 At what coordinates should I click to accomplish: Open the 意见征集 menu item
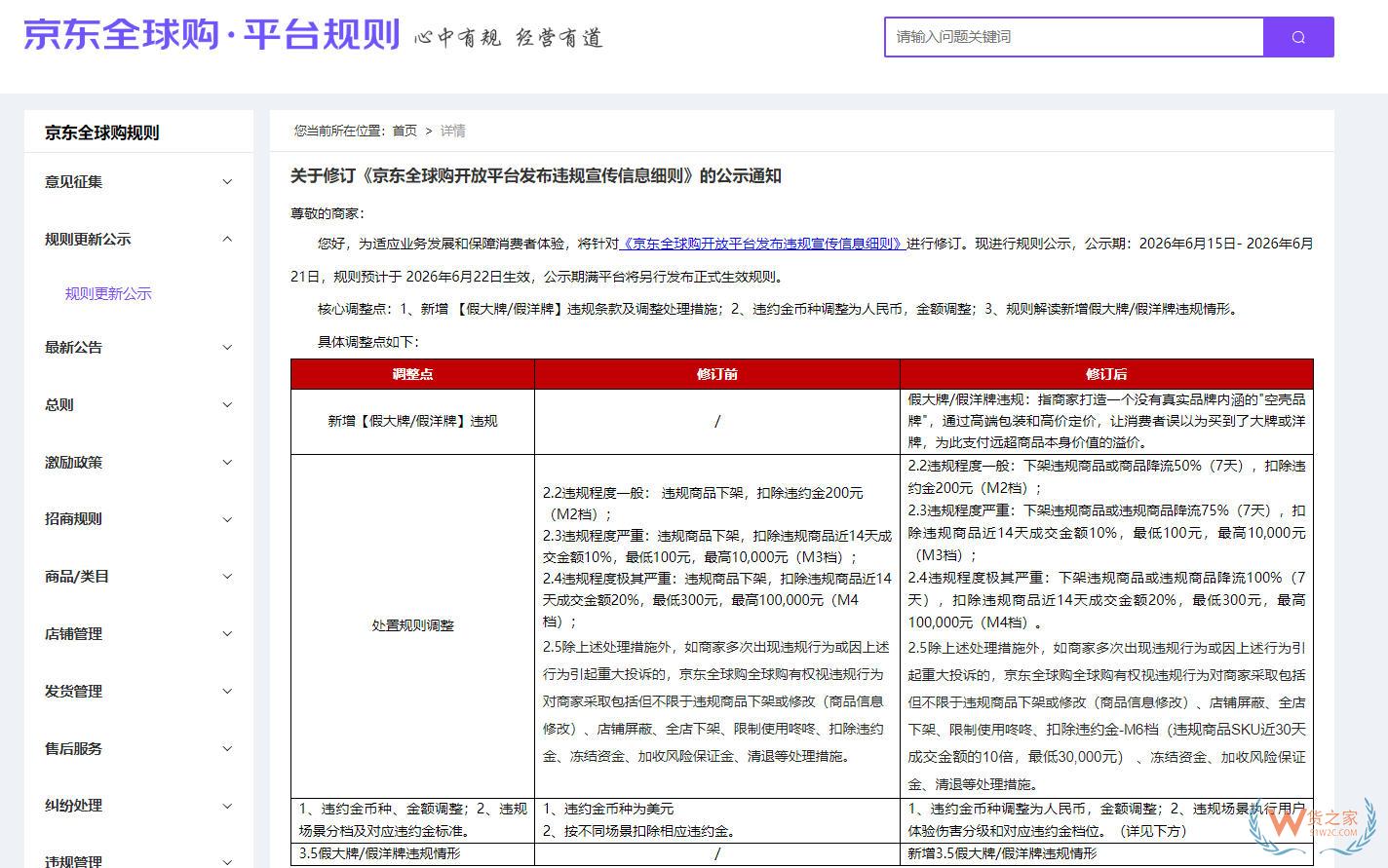(x=73, y=181)
